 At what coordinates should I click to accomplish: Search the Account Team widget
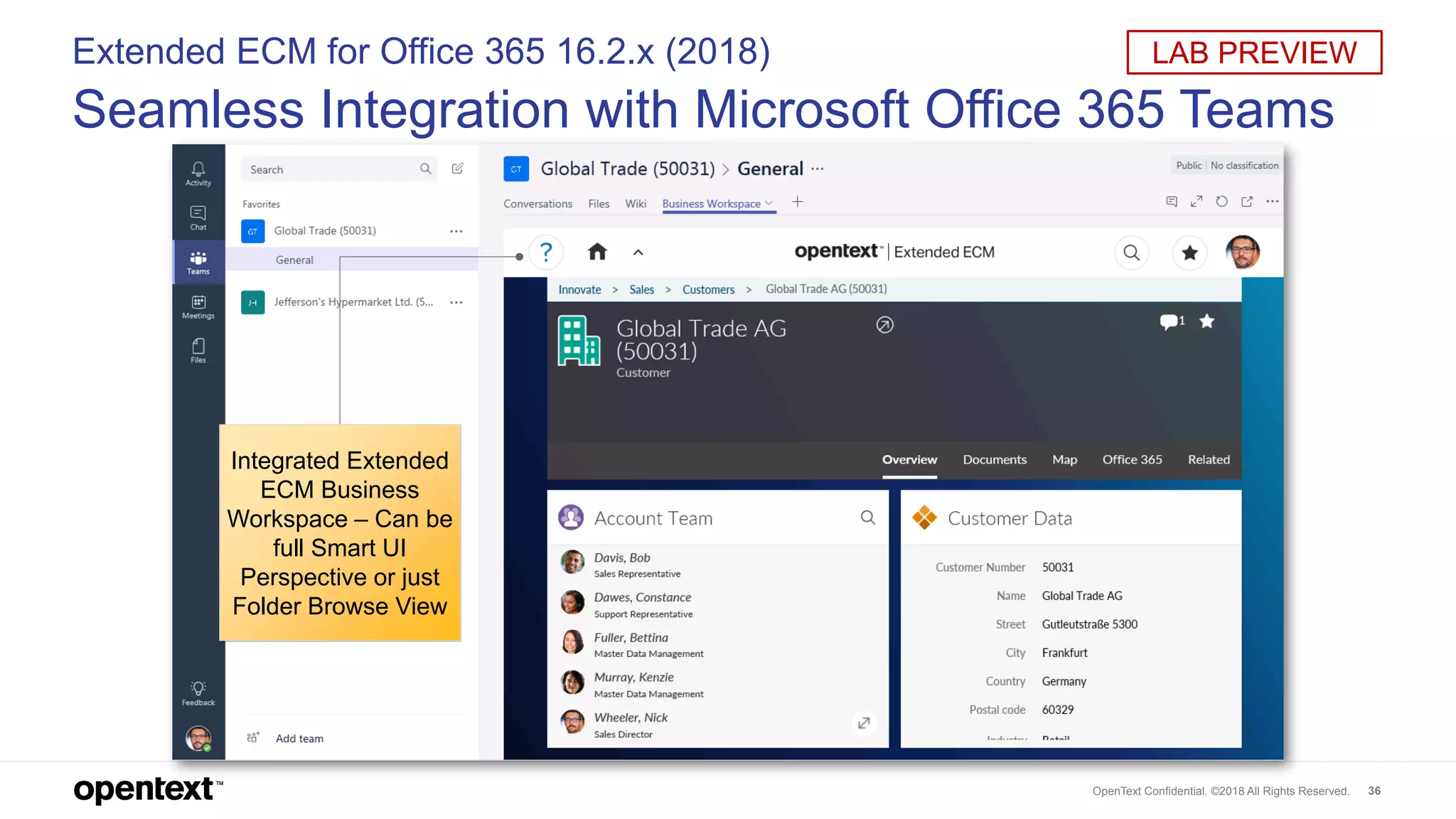point(867,518)
